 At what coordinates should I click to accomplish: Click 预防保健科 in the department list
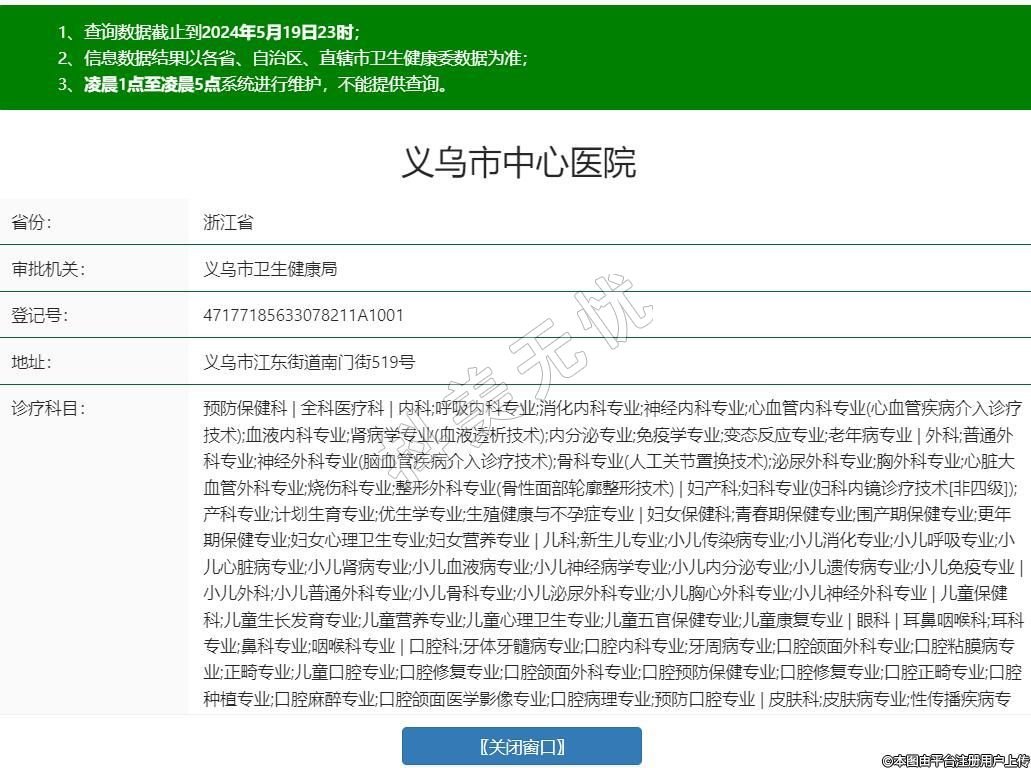click(x=244, y=408)
